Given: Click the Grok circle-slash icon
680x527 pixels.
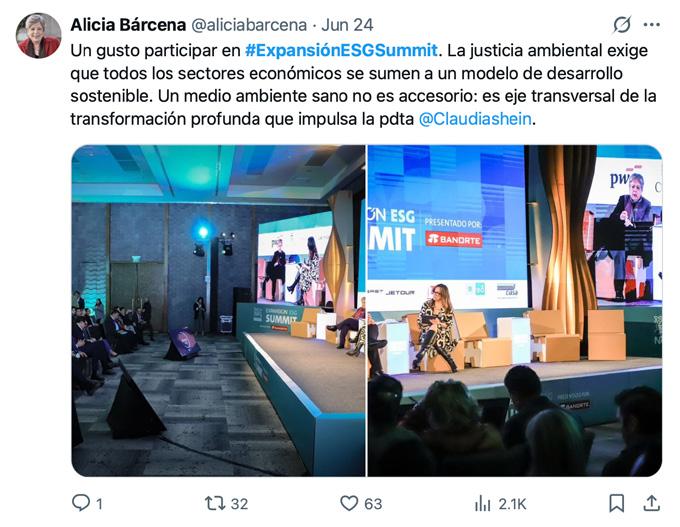Looking at the screenshot, I should coord(622,25).
